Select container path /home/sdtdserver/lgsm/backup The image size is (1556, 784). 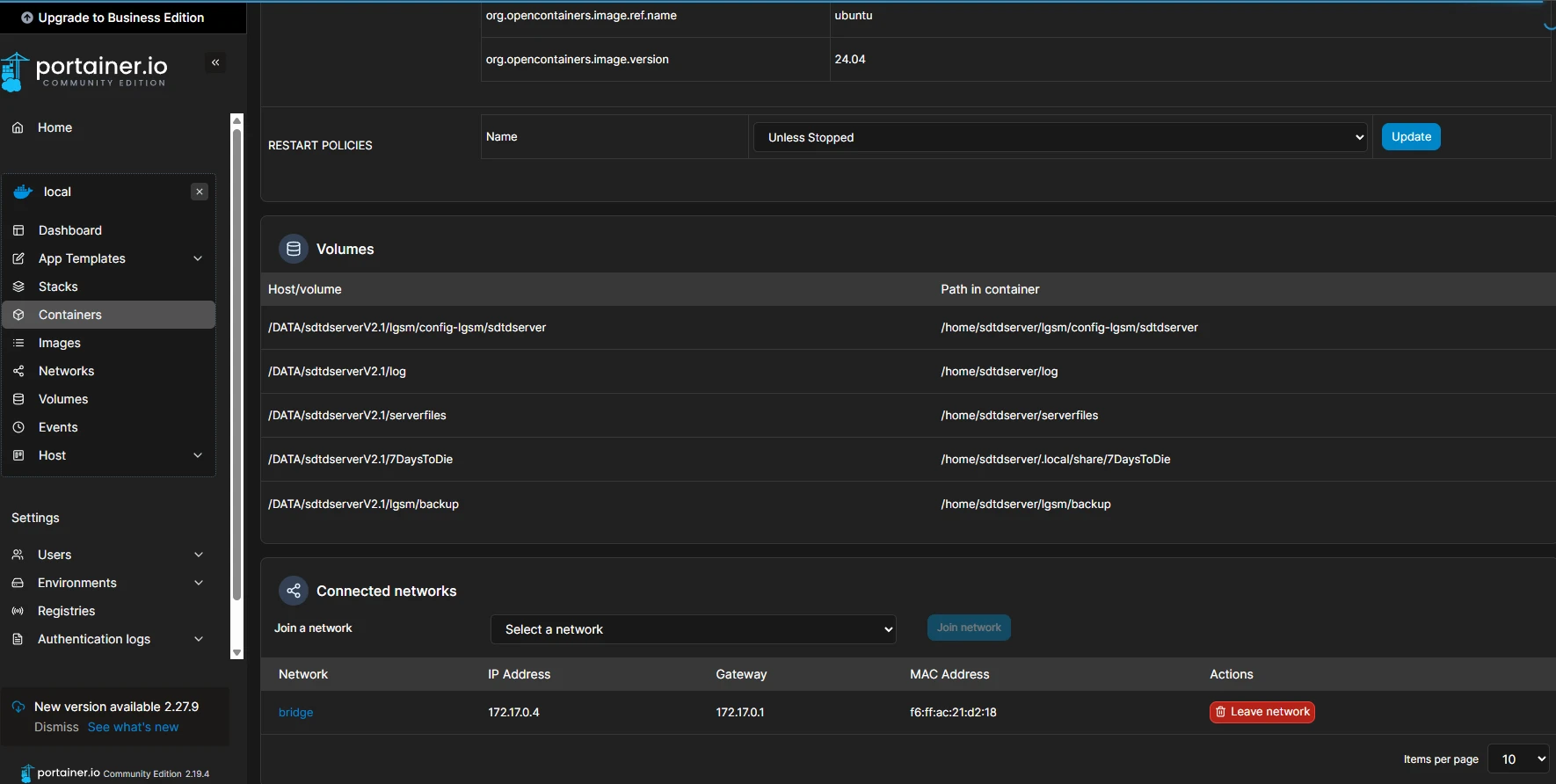(1026, 504)
